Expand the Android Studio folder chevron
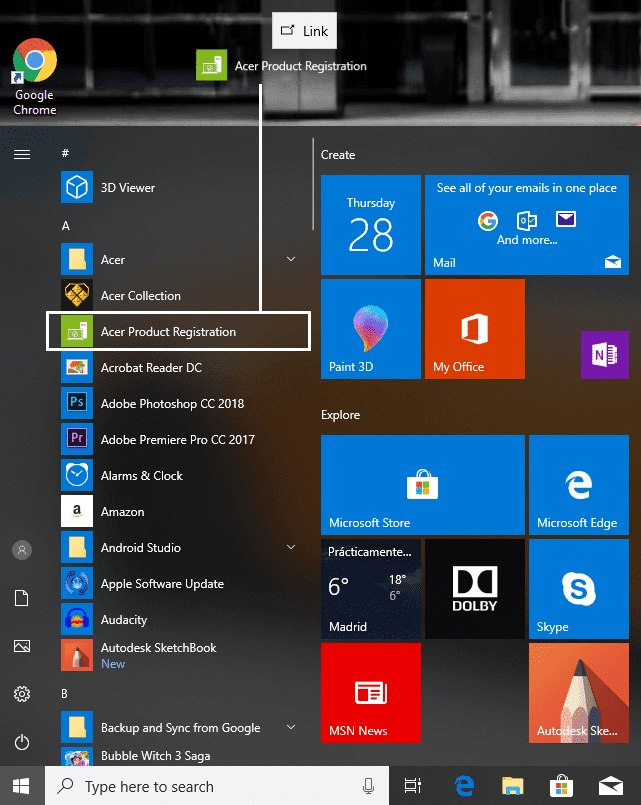The width and height of the screenshot is (641, 805). click(x=291, y=547)
